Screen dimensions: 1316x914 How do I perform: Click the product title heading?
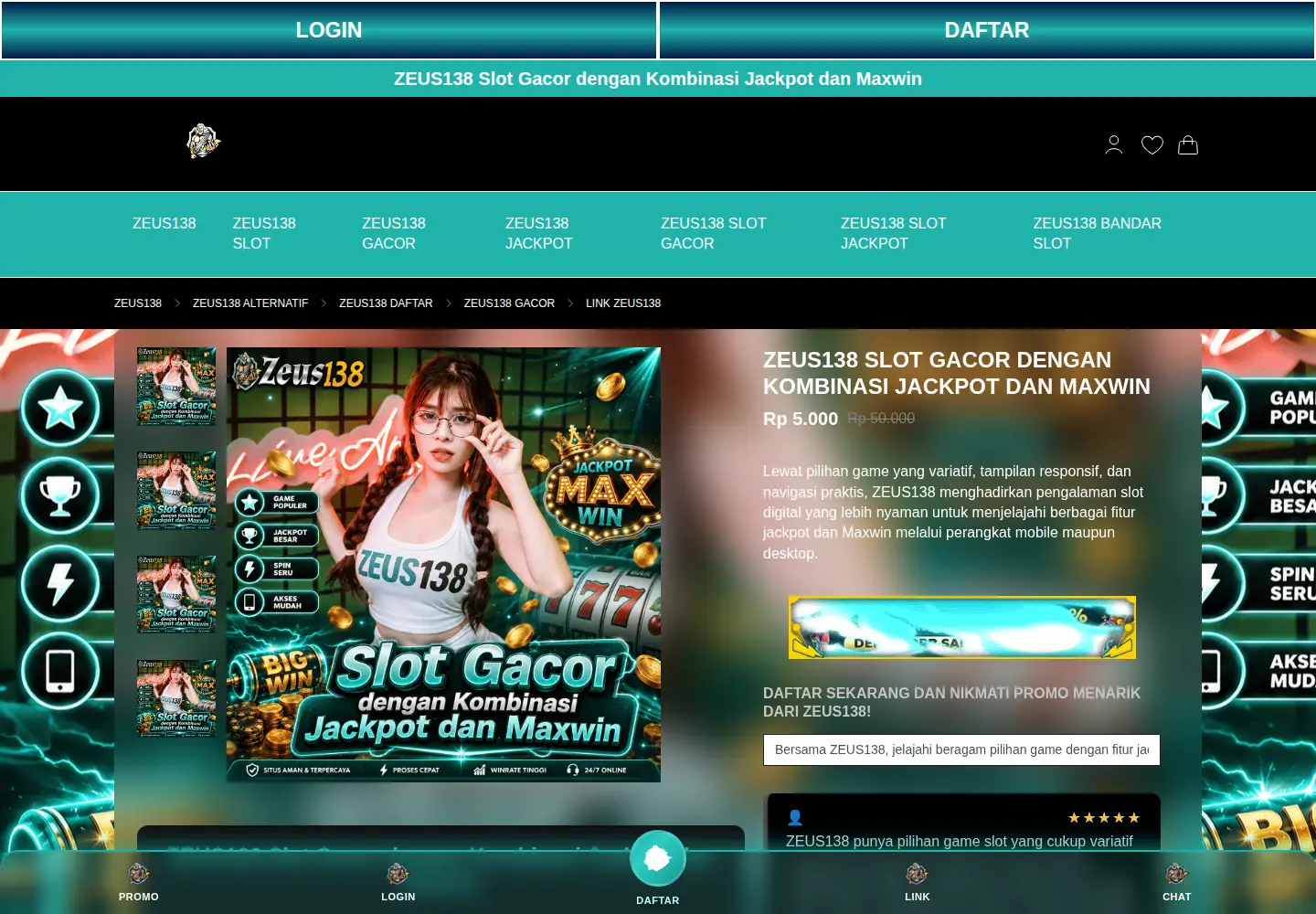point(957,373)
